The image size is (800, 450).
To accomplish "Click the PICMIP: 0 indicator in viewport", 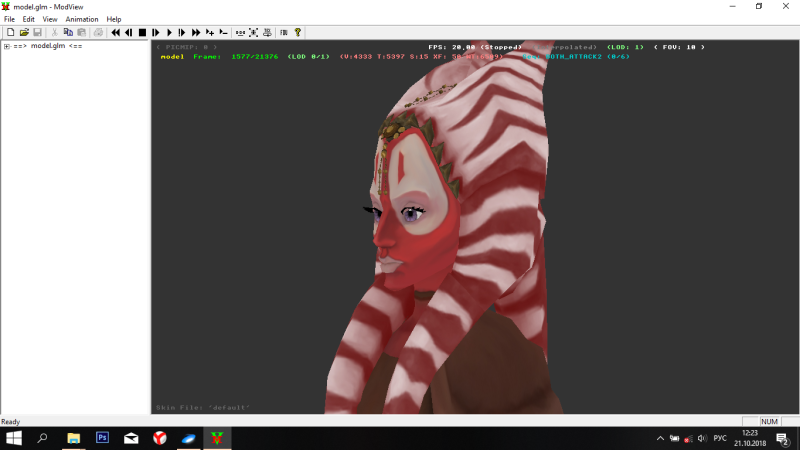I will [x=187, y=47].
